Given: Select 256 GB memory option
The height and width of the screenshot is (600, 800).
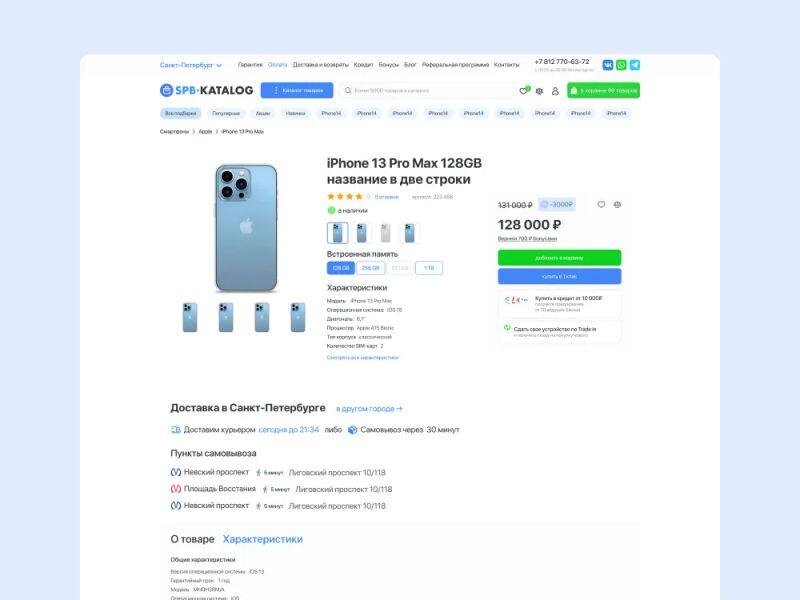Looking at the screenshot, I should point(370,268).
